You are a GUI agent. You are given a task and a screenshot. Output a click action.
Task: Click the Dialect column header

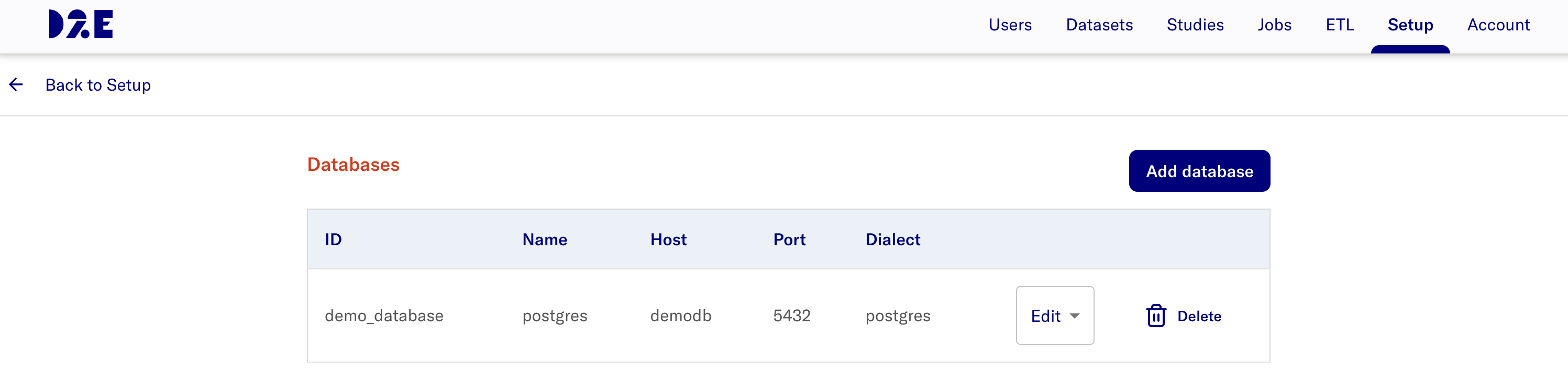pos(892,239)
